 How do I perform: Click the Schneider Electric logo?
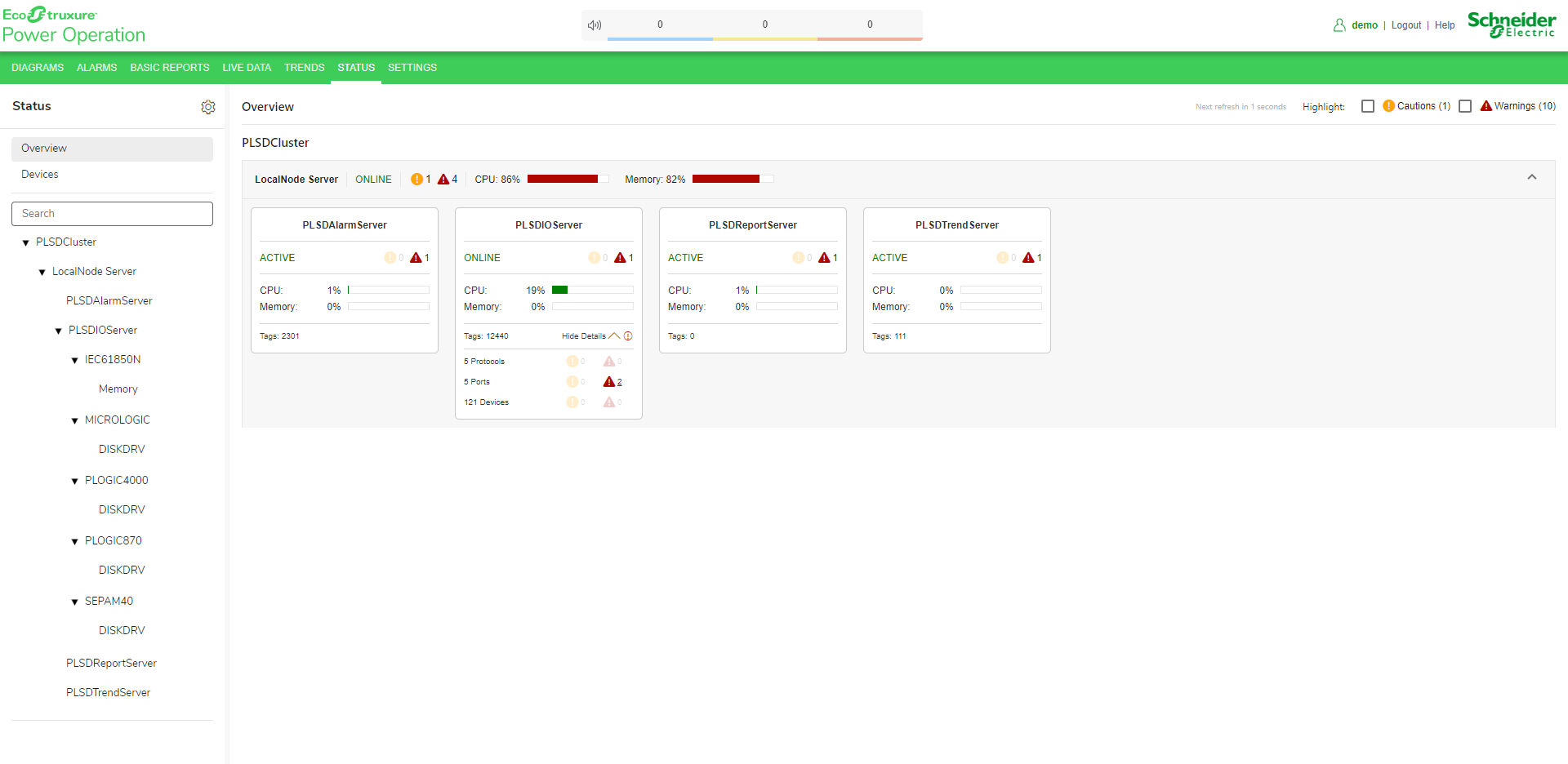(x=1512, y=24)
